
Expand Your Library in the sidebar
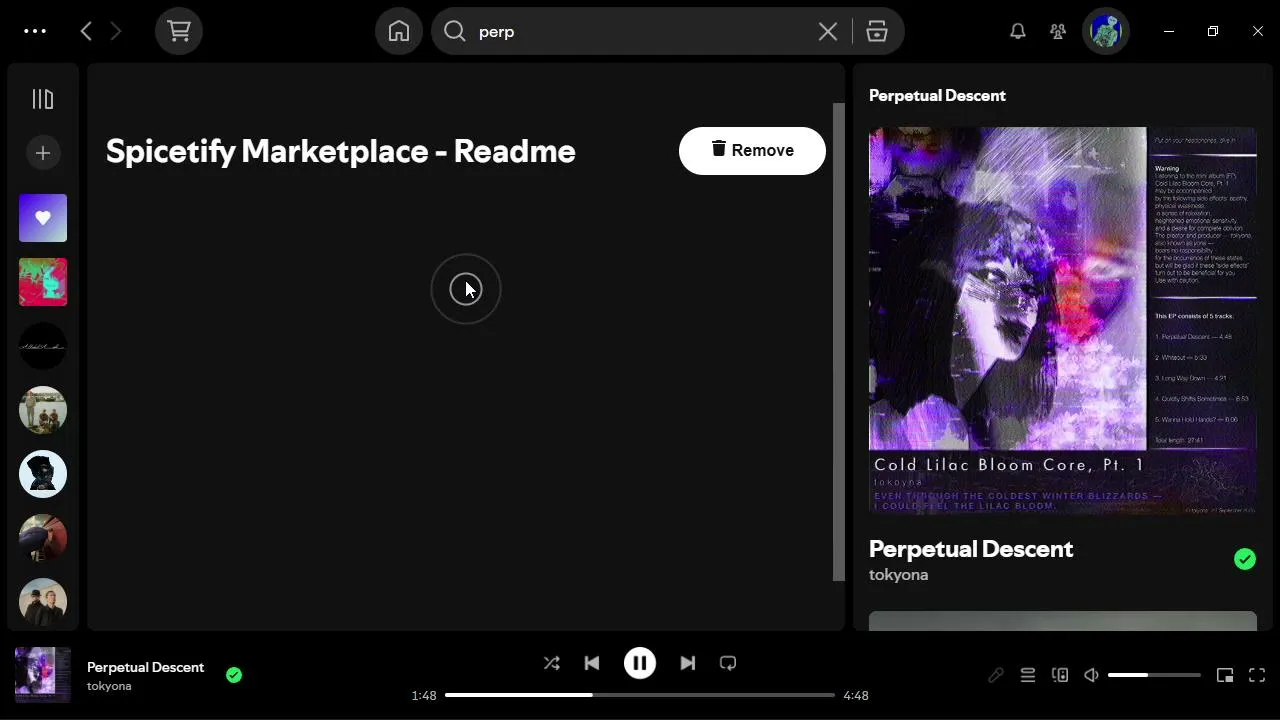pyautogui.click(x=43, y=99)
